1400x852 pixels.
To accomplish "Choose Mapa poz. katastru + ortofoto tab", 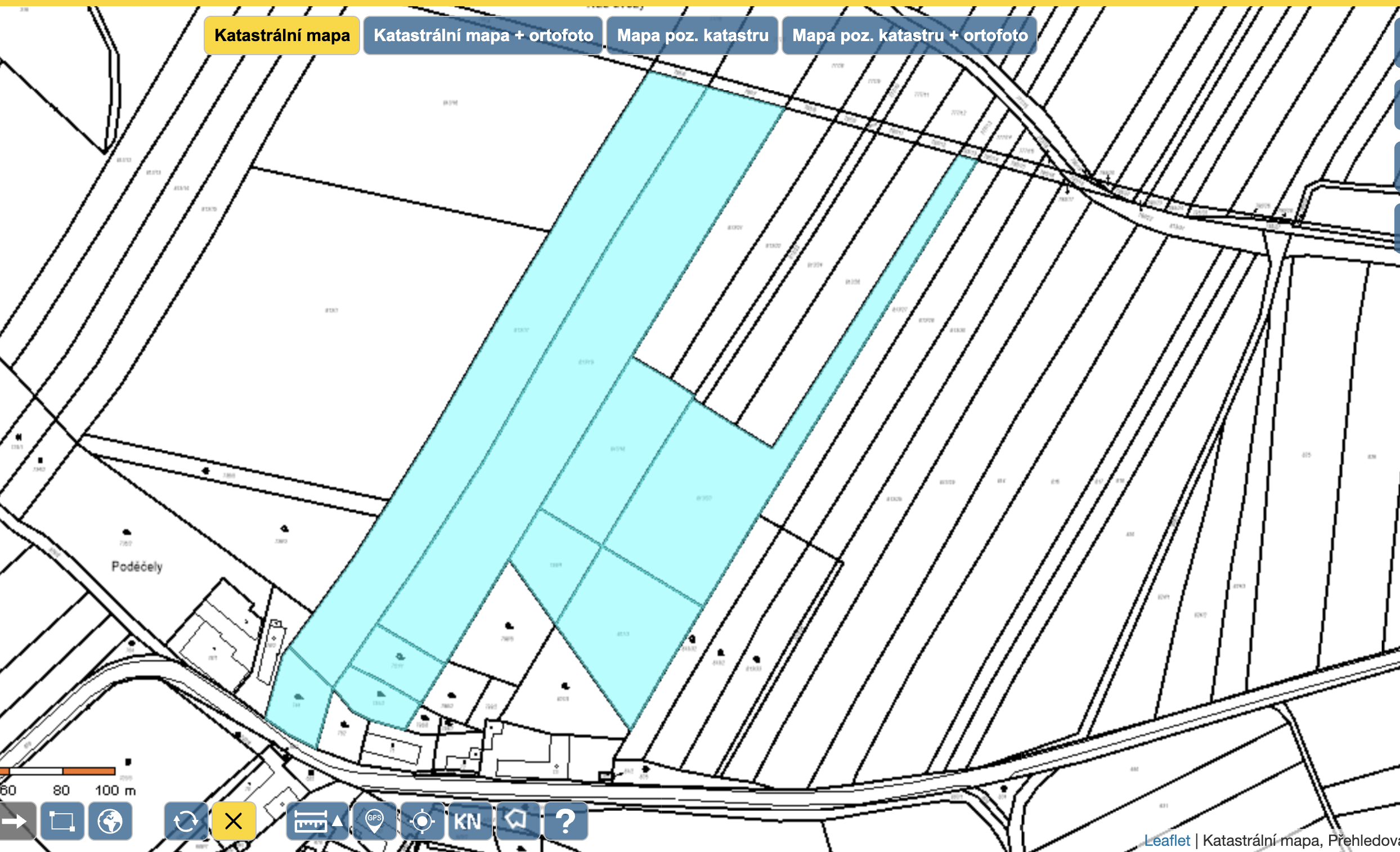I will [909, 35].
